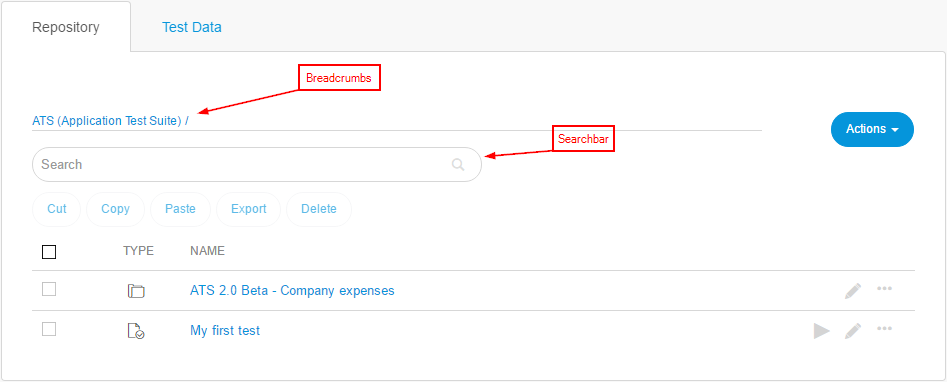
Task: Toggle the select-all checkbox in the header
Action: (49, 251)
